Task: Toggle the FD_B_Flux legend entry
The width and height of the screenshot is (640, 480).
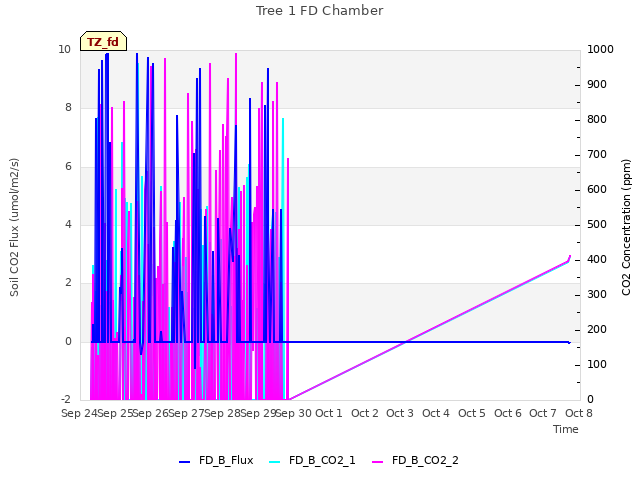Action: 216,460
